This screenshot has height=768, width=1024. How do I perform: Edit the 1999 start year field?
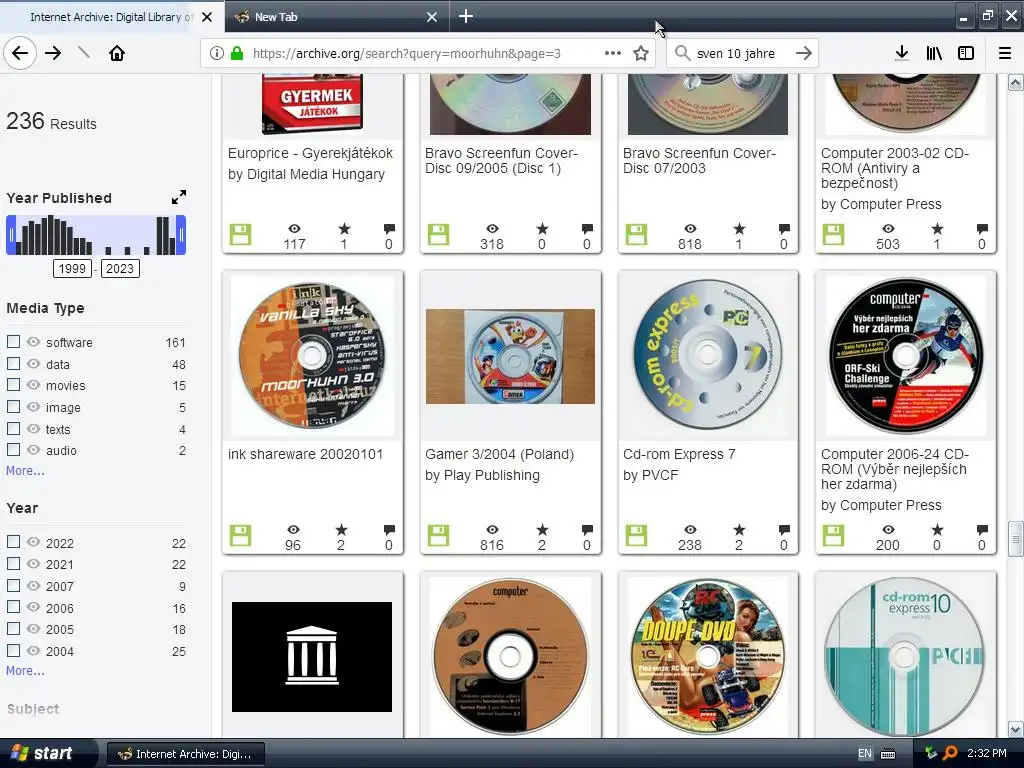click(72, 268)
